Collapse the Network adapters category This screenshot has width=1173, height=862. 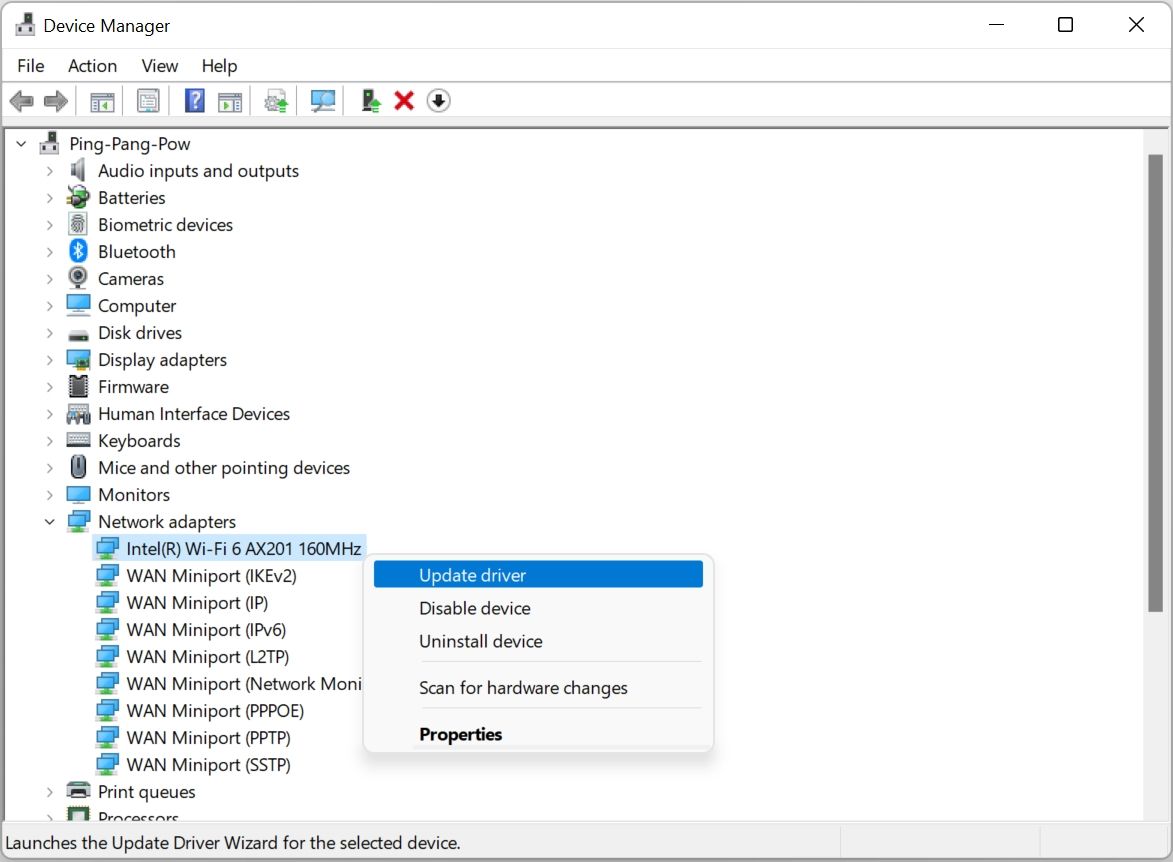coord(49,521)
